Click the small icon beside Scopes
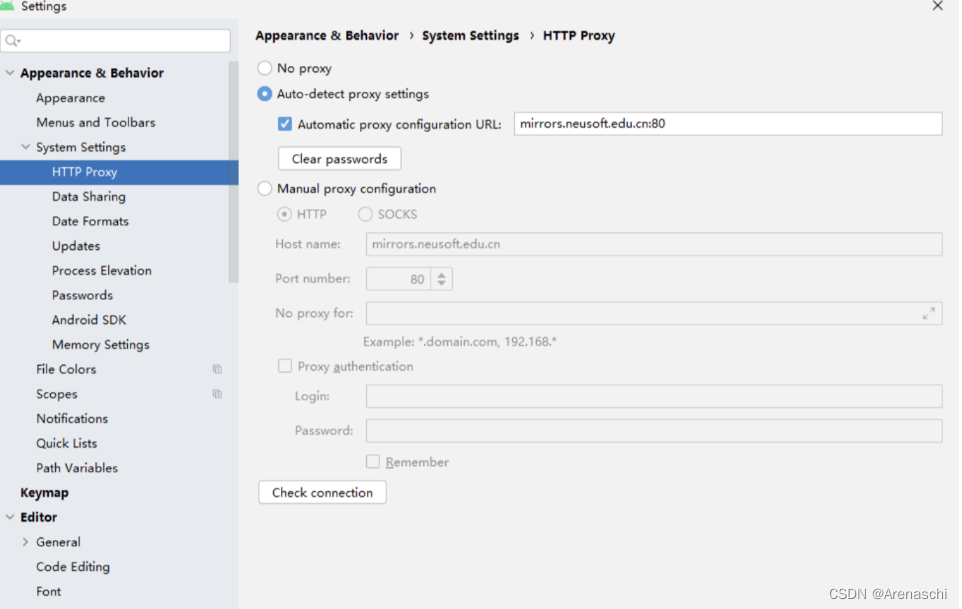Image resolution: width=962 pixels, height=609 pixels. [217, 394]
